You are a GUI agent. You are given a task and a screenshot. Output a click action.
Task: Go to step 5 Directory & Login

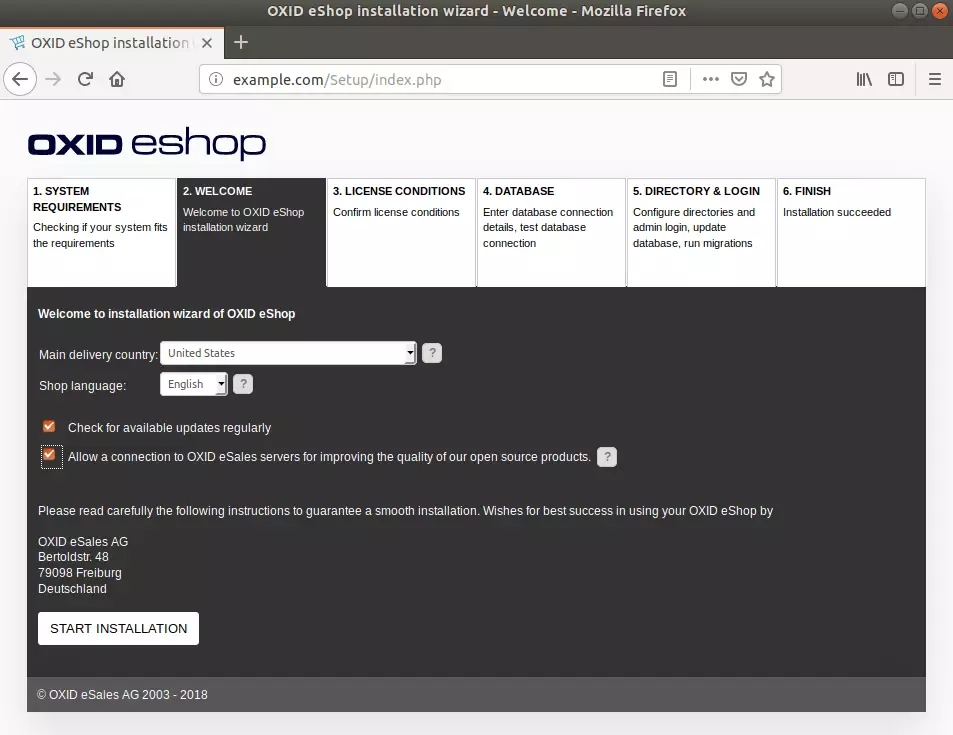click(701, 232)
